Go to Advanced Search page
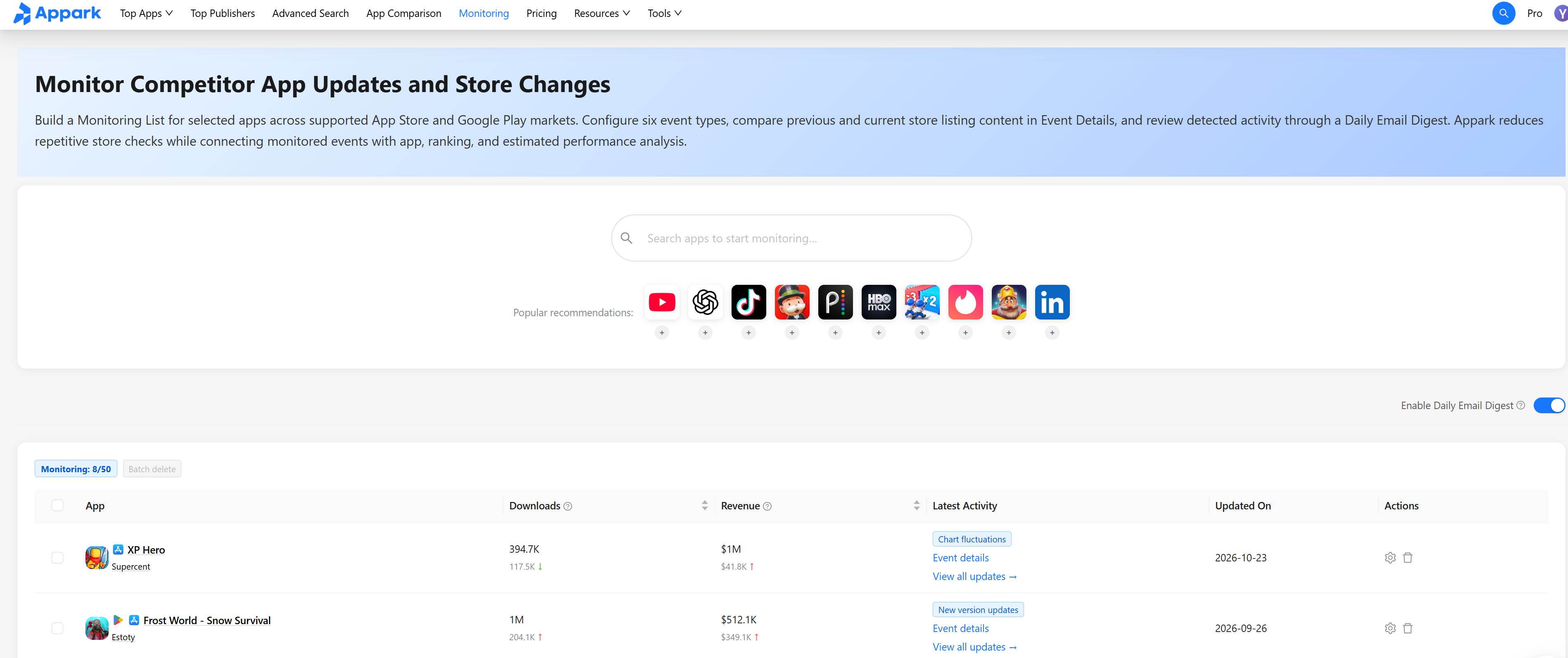This screenshot has height=658, width=1568. tap(311, 13)
